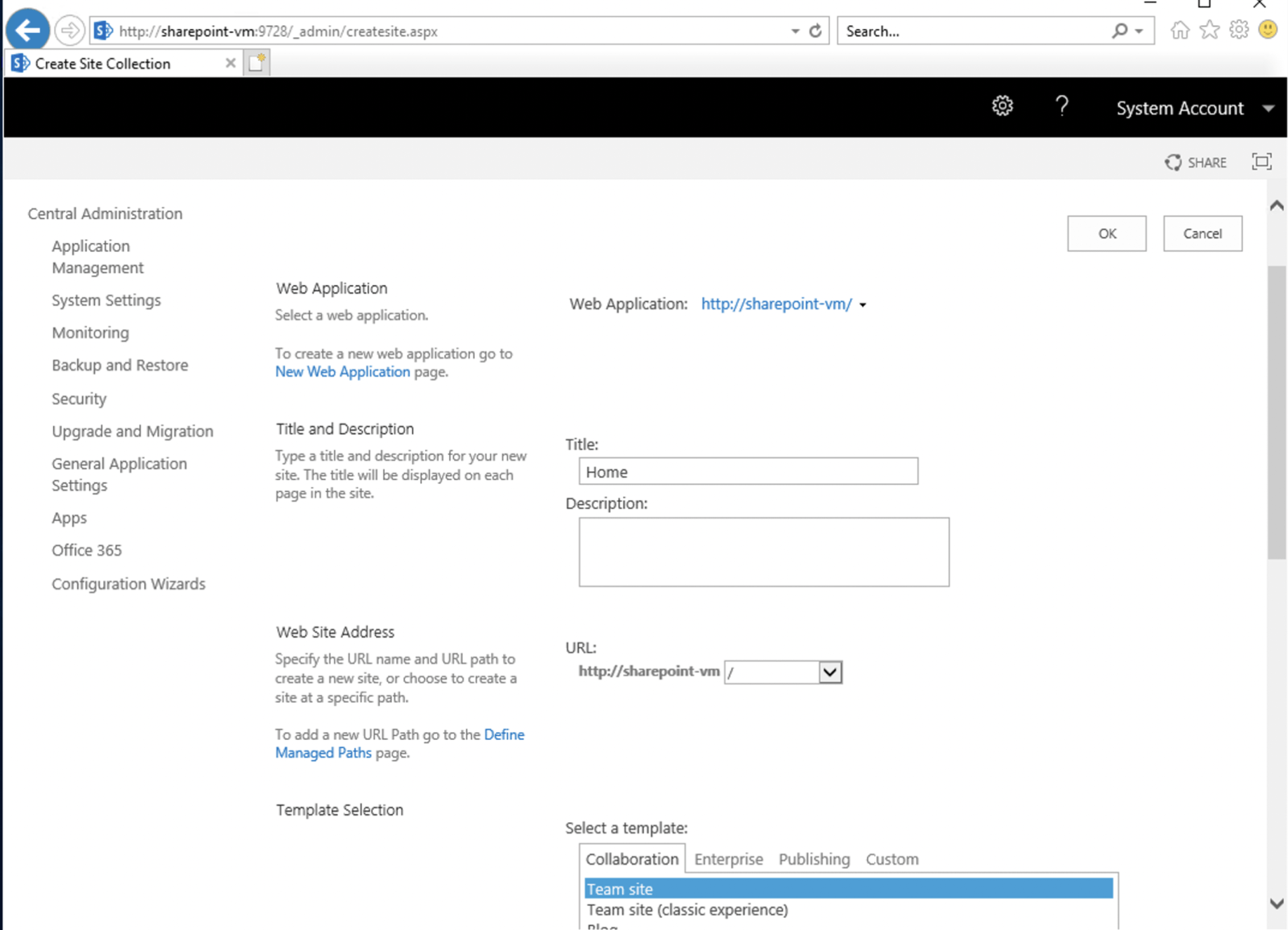Open the SharePoint help question mark
This screenshot has height=930, width=1288.
(1061, 106)
